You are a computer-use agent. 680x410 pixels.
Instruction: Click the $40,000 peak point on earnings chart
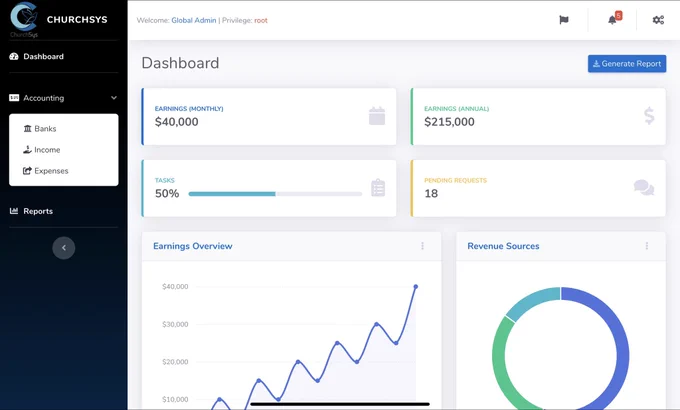(415, 286)
